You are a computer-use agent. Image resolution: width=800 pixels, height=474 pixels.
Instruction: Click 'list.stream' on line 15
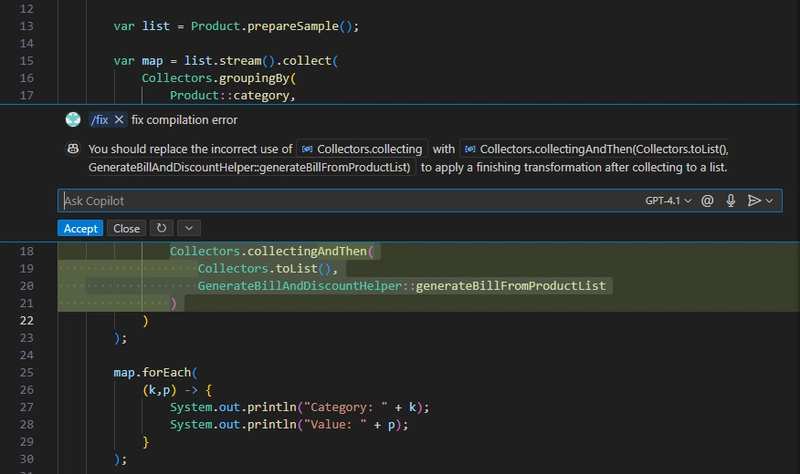click(223, 61)
